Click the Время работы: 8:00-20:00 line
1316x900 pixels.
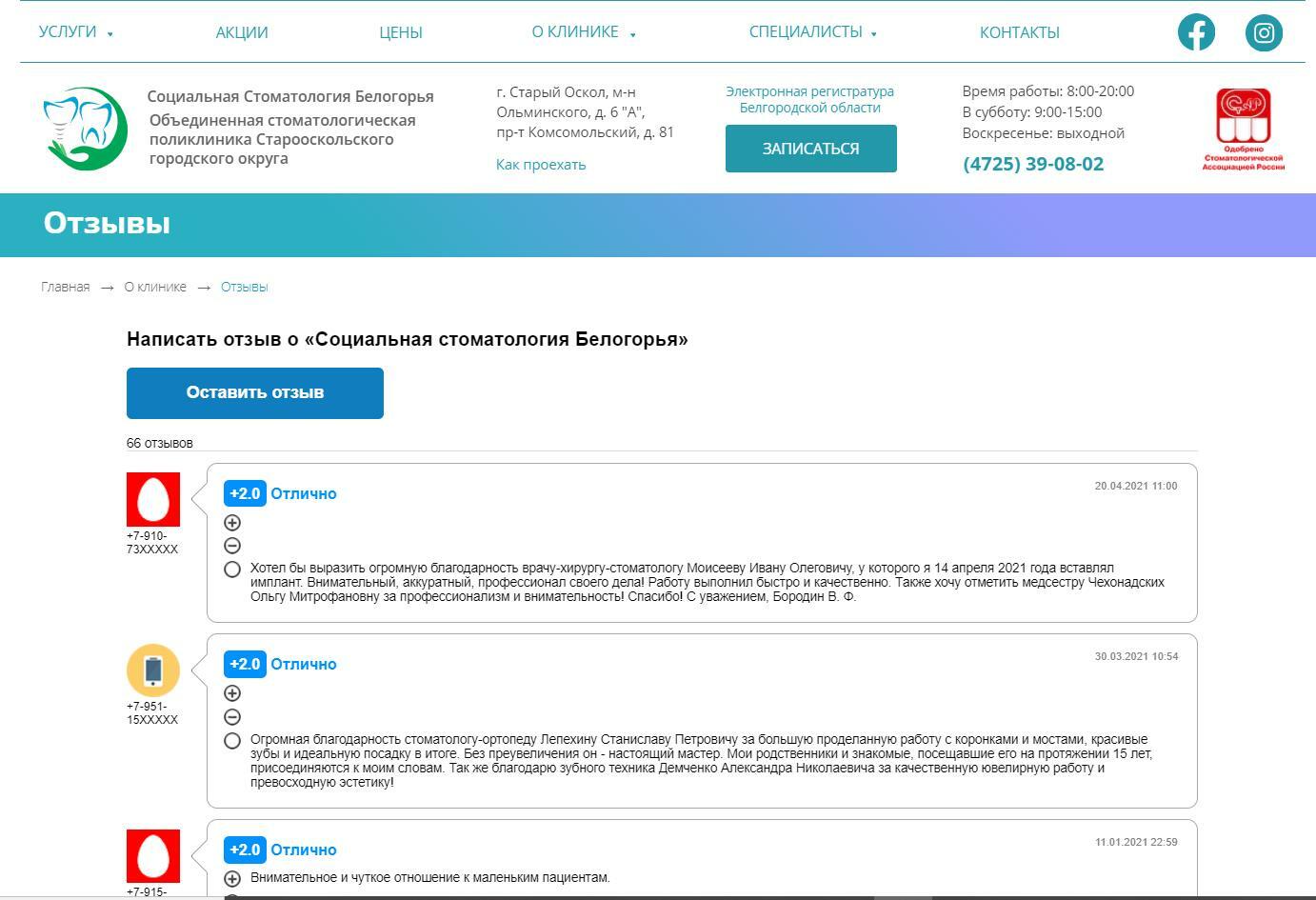click(1048, 91)
